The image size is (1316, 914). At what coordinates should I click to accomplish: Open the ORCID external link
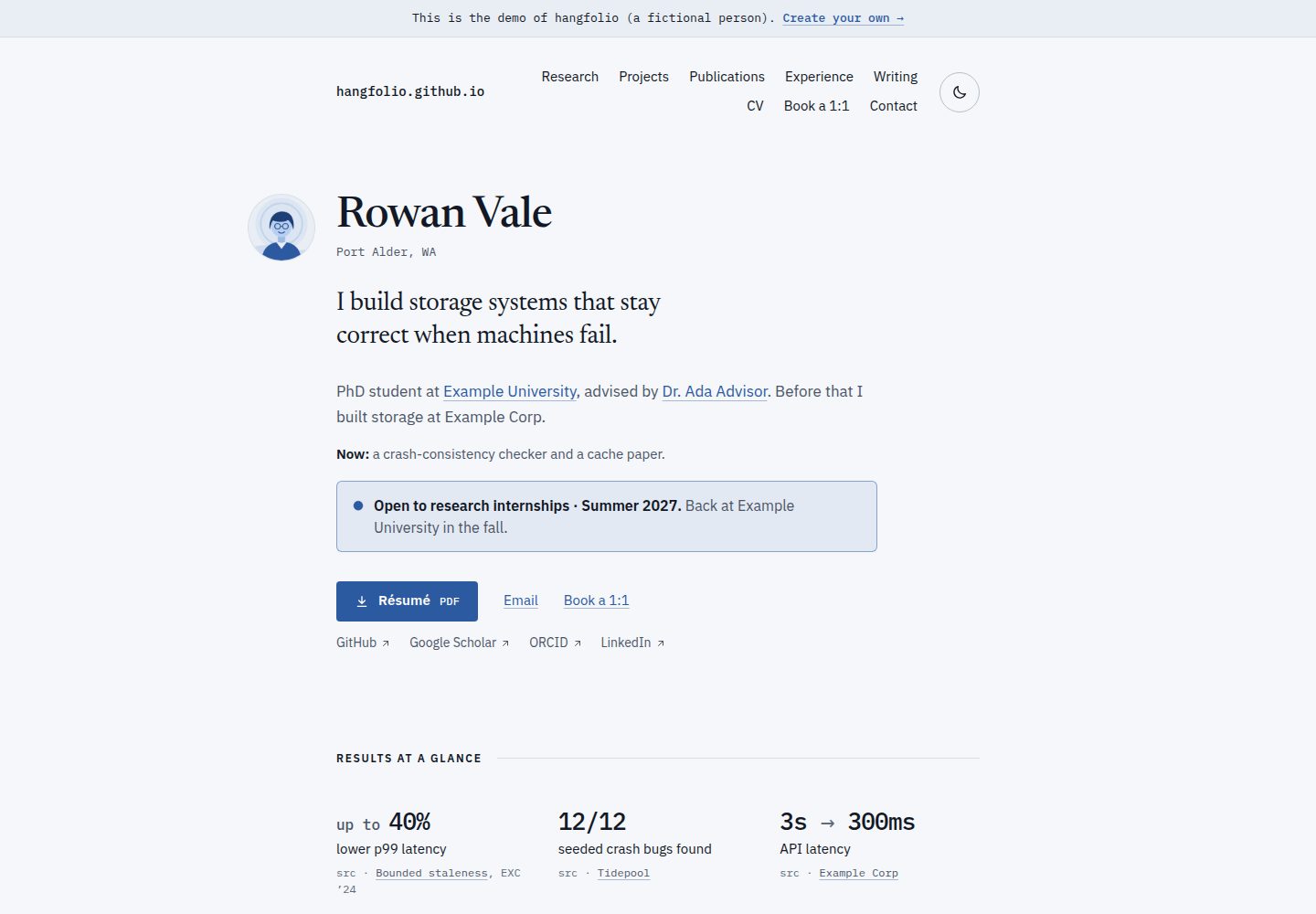pos(555,643)
